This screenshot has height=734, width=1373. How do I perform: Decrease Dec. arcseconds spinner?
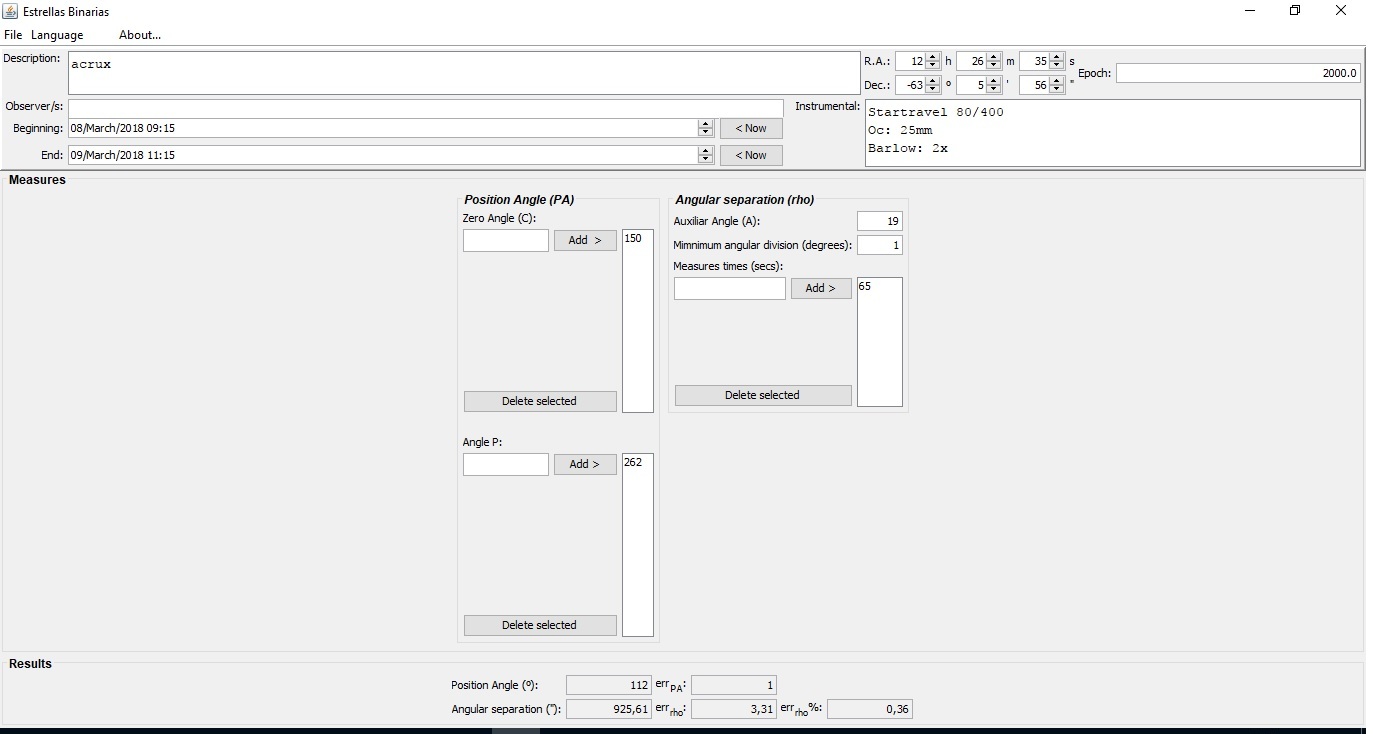pos(1056,89)
